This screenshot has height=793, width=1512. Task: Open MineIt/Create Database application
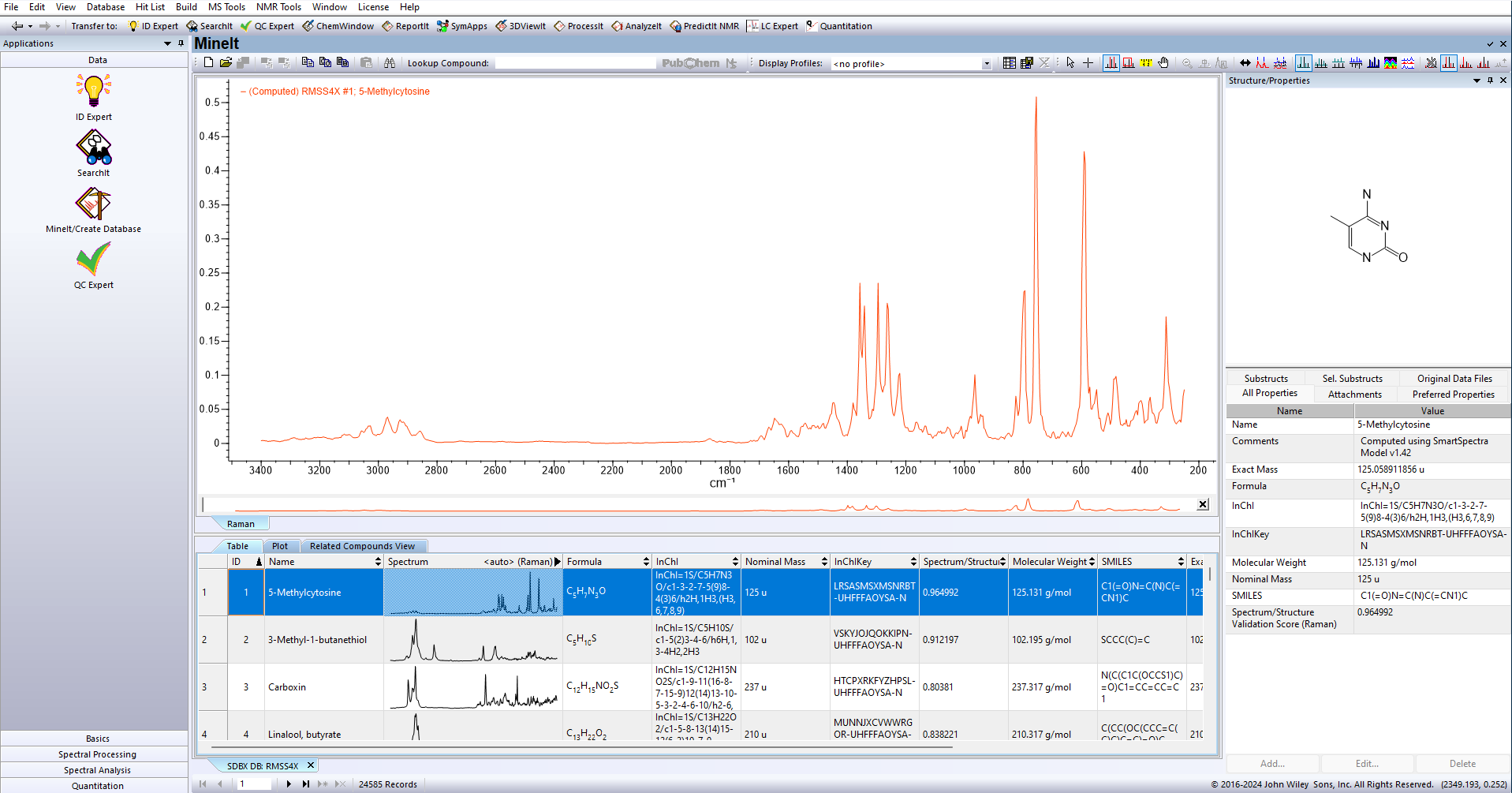coord(93,204)
